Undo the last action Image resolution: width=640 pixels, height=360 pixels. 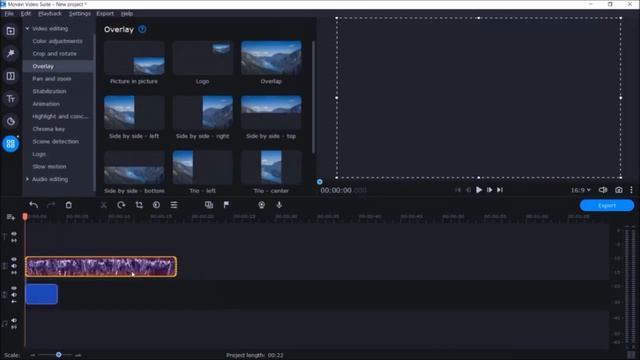[34, 205]
